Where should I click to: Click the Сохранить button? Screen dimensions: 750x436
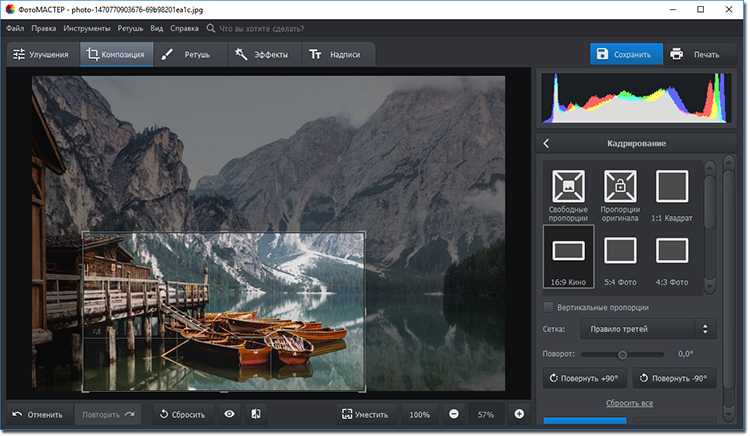[624, 54]
